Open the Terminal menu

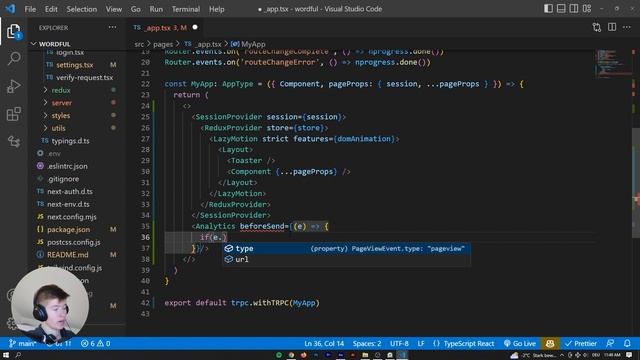point(186,9)
